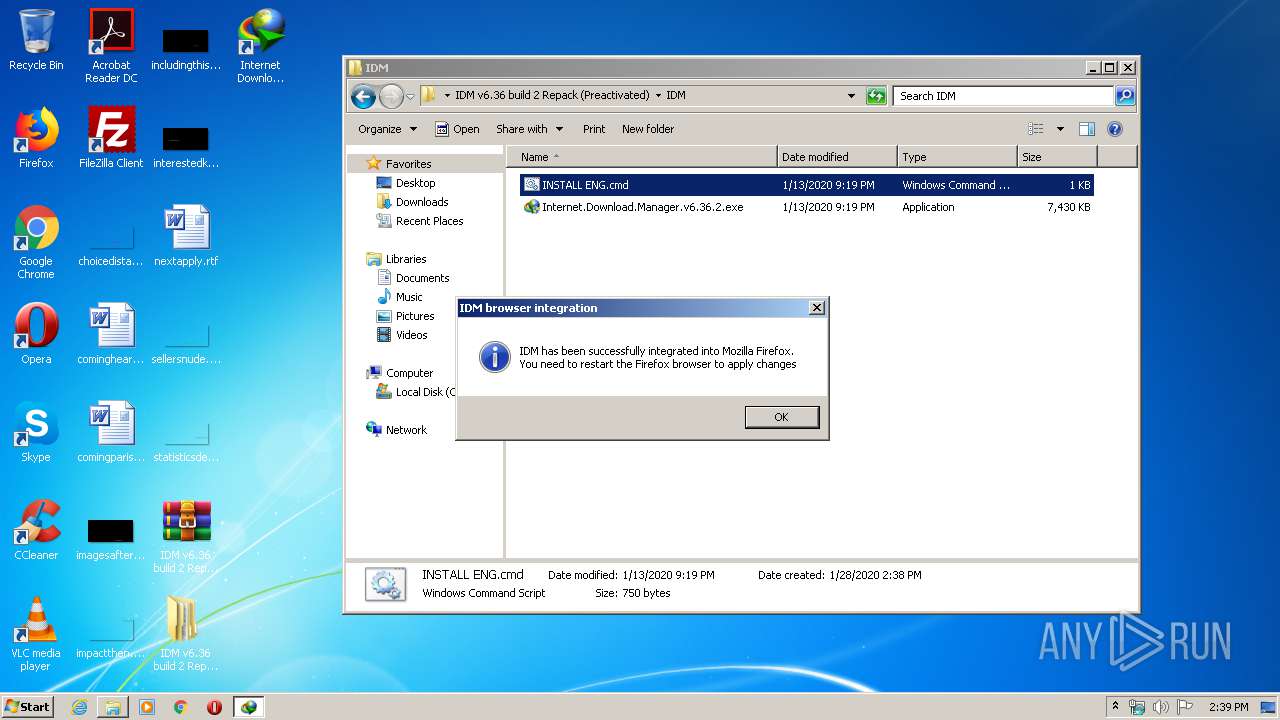Click breadcrumb IDM v6.36 build 2 Repack (Preactivated)
The image size is (1280, 720).
pos(552,96)
